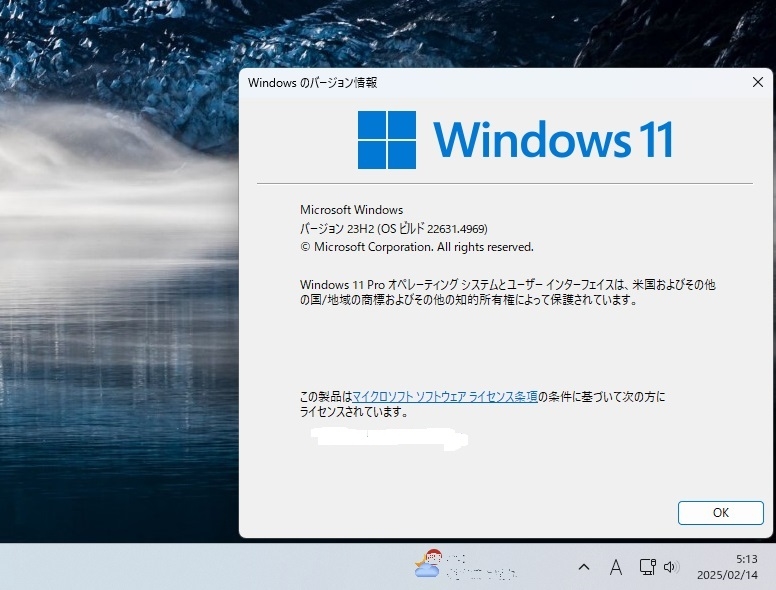This screenshot has width=776, height=590.
Task: Open the volume speaker icon
Action: 671,567
